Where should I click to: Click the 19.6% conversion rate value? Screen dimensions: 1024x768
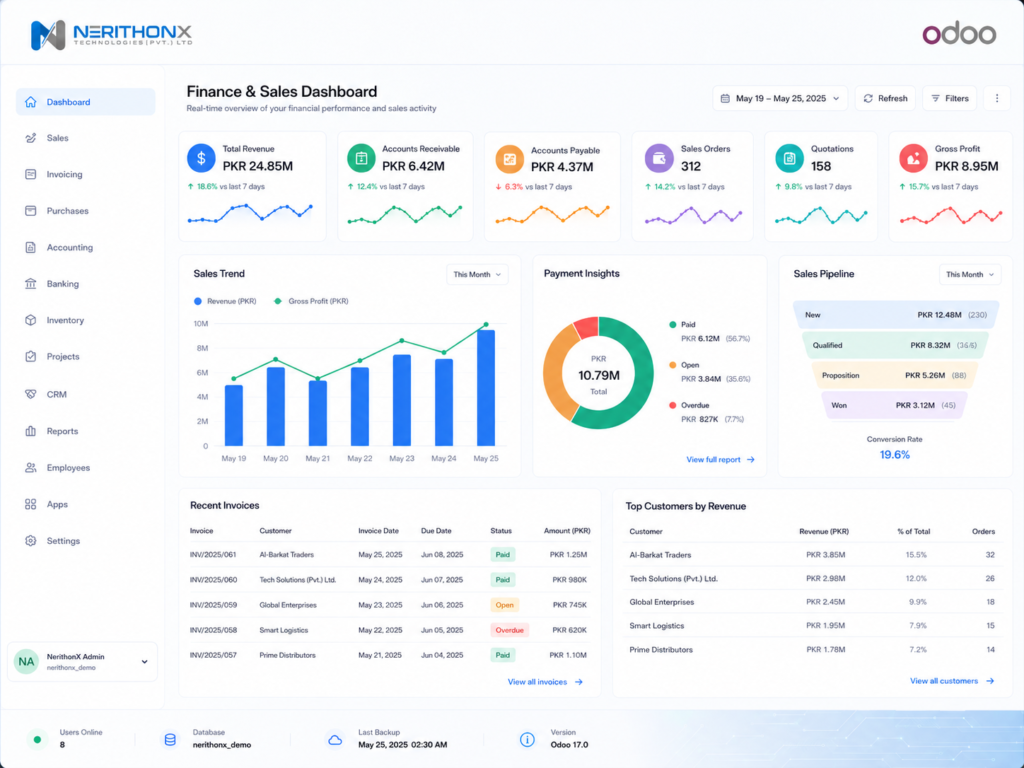click(895, 455)
